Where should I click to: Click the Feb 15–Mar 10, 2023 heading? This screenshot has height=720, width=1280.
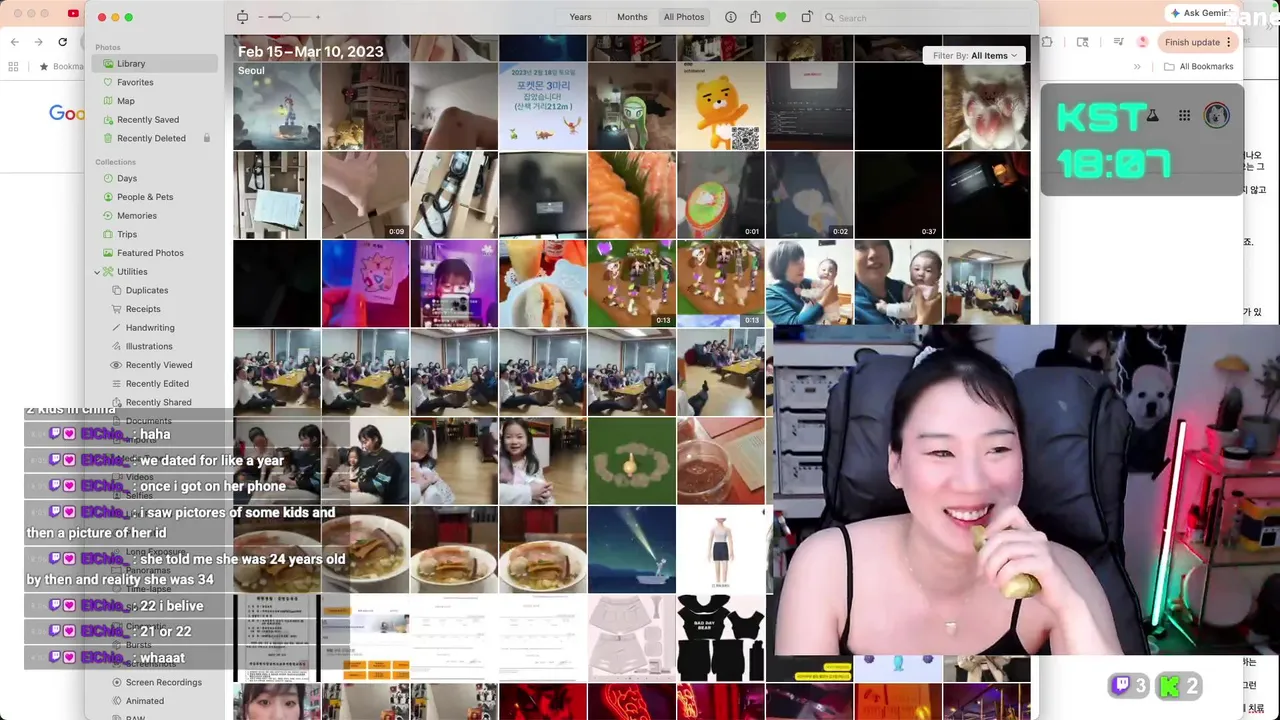(310, 51)
